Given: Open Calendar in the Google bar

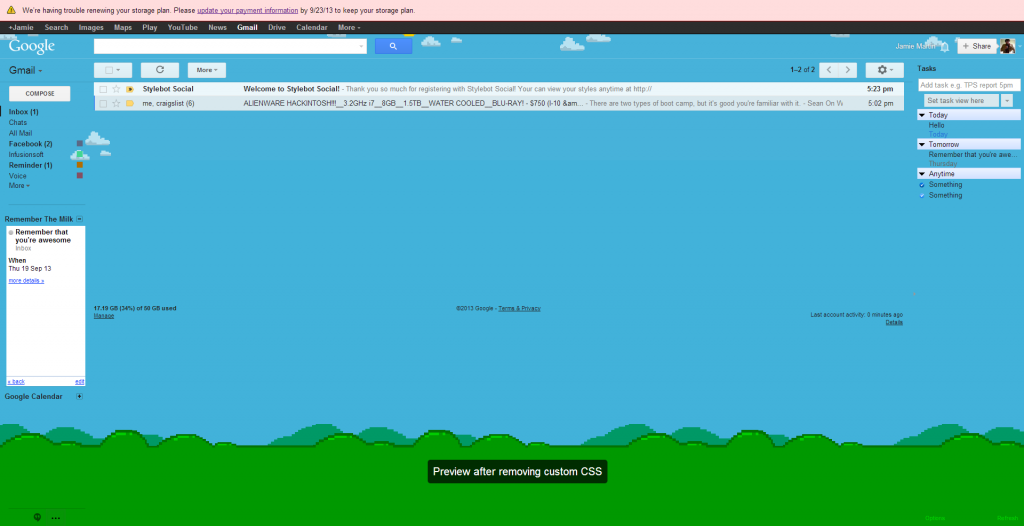Looking at the screenshot, I should [312, 27].
